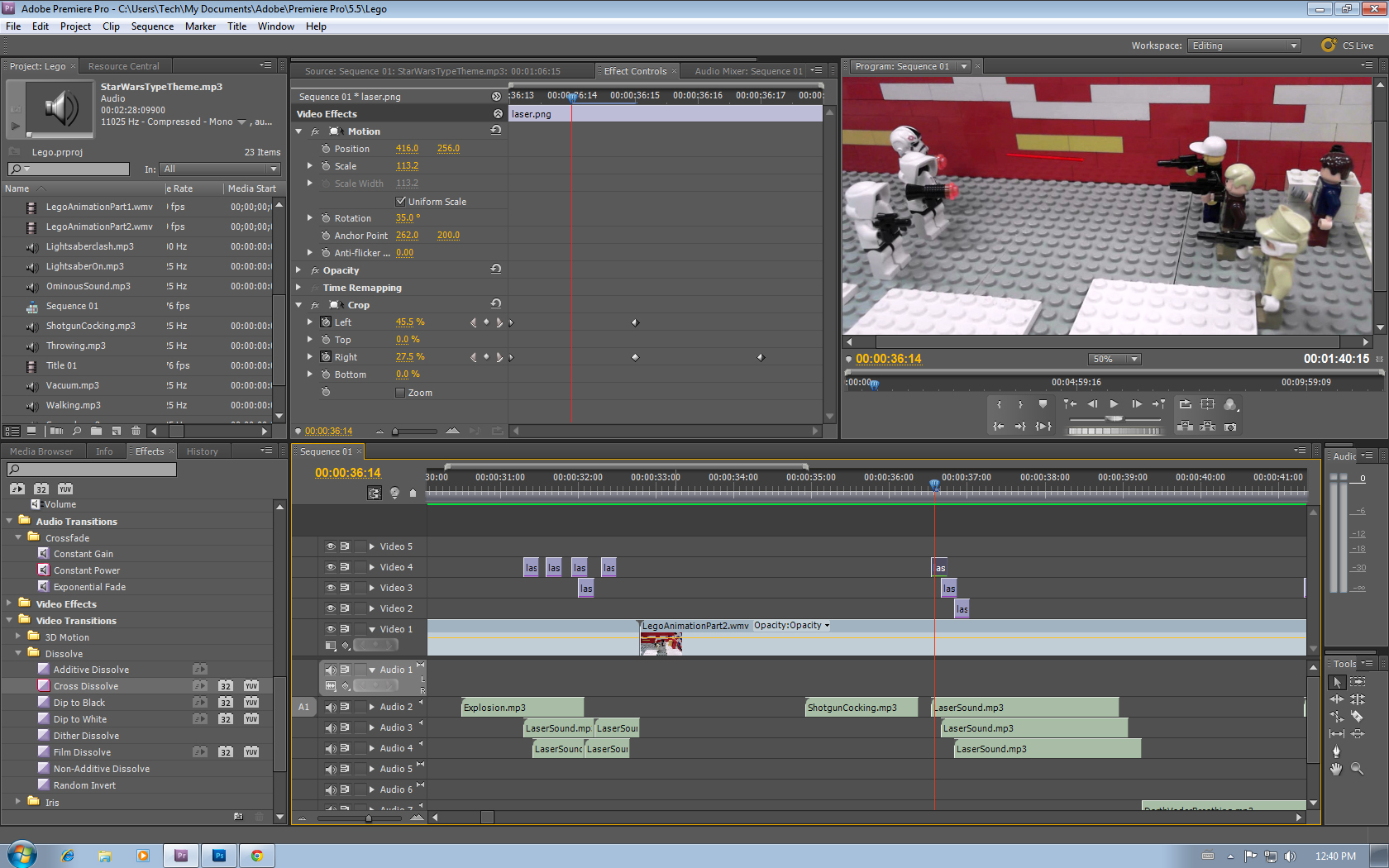Select the Slip tool
Screen dimensions: 1389x868
point(1337,734)
